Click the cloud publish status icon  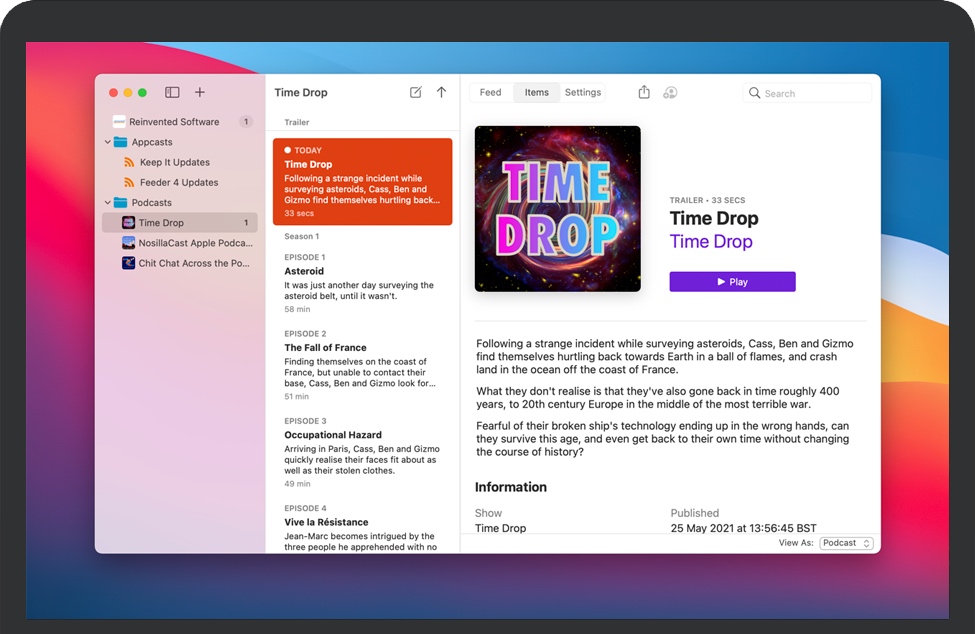[670, 92]
